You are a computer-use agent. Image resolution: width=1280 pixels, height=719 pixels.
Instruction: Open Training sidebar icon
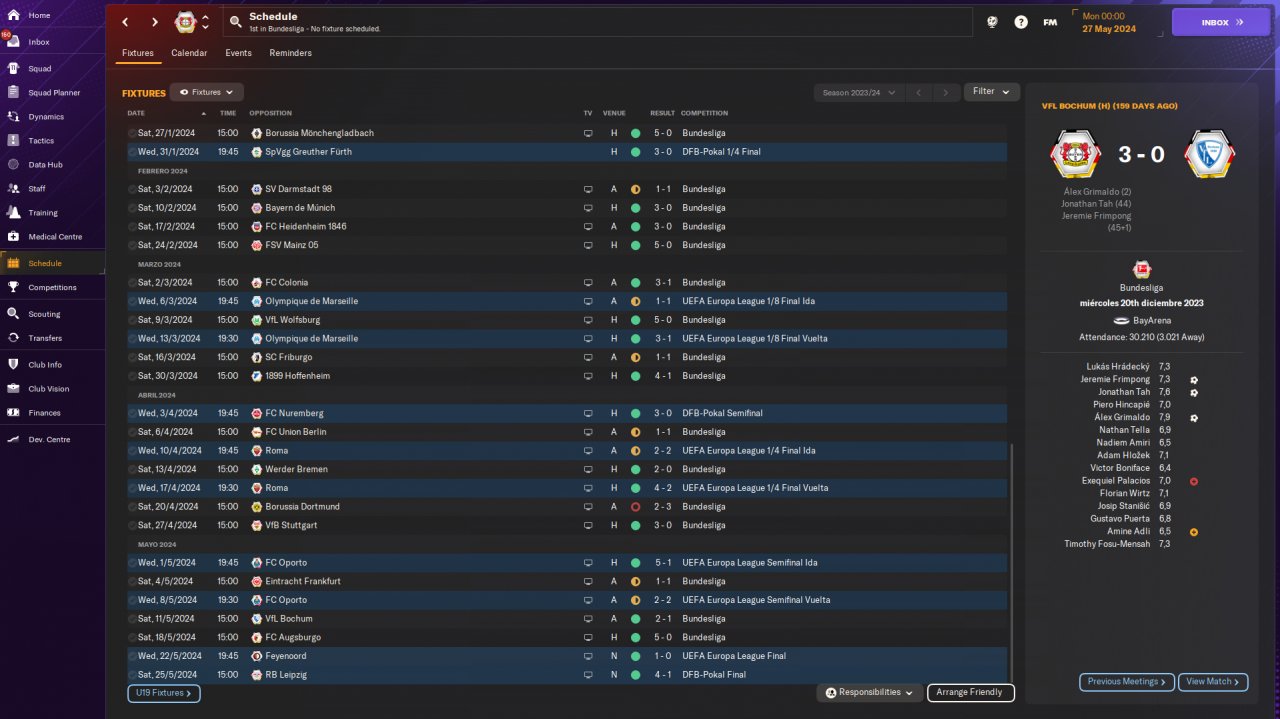pyautogui.click(x=13, y=213)
